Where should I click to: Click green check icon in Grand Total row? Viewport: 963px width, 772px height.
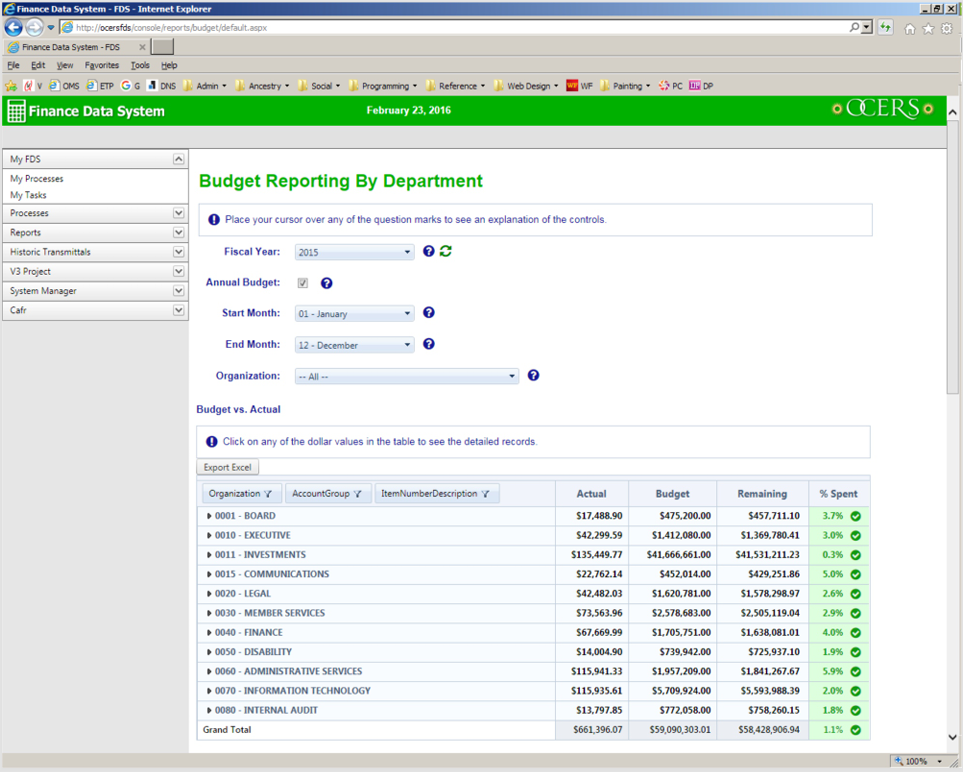(x=856, y=730)
